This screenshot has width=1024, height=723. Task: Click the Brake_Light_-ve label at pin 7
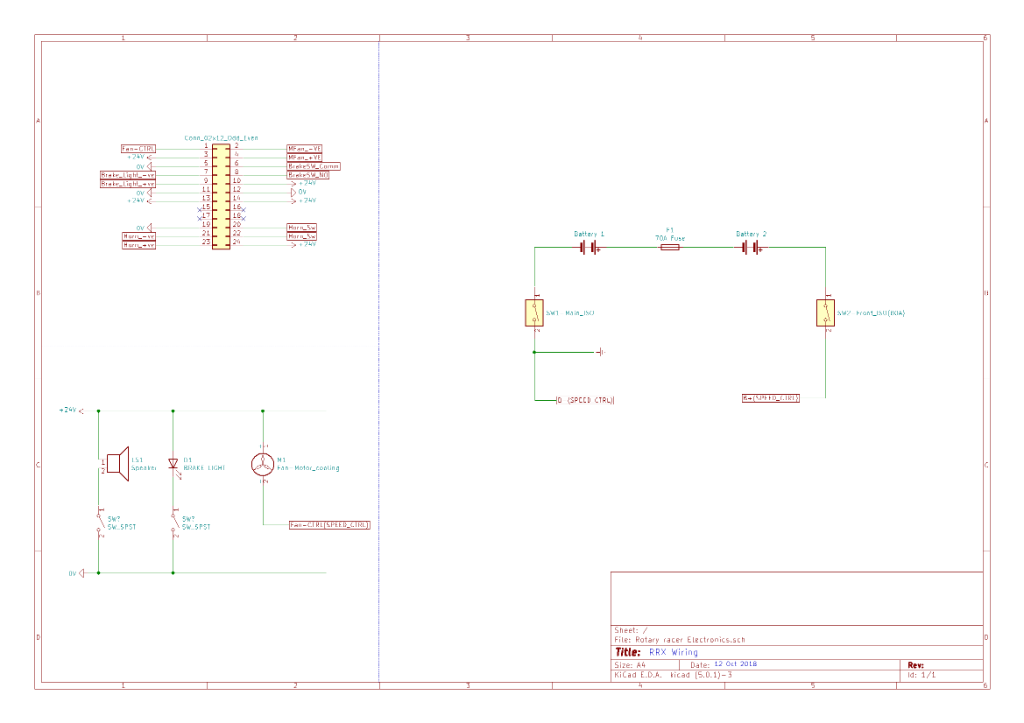click(128, 175)
